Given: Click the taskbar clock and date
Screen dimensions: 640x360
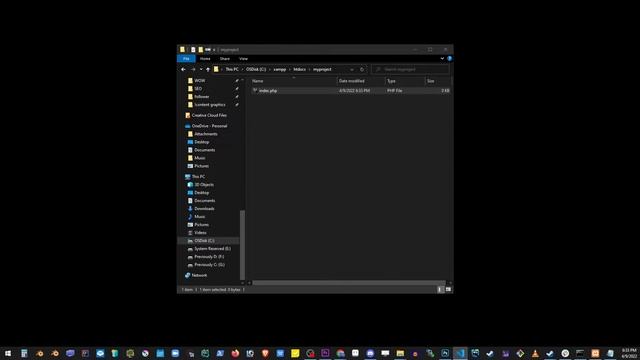Looking at the screenshot, I should tap(629, 353).
